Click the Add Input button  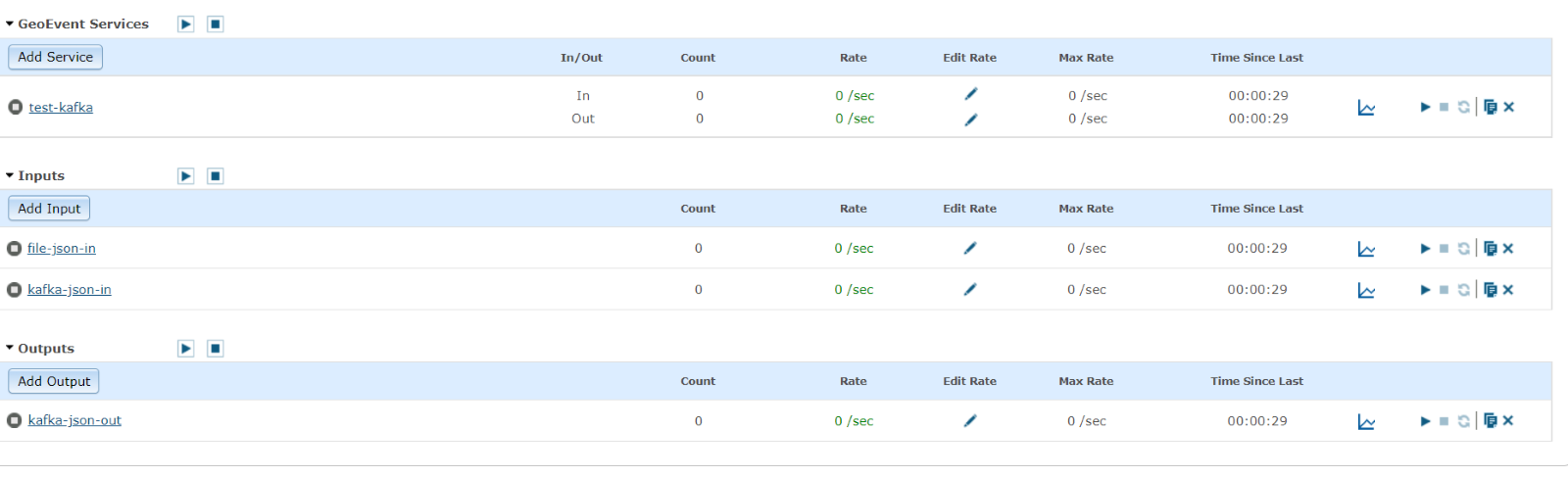pos(49,209)
